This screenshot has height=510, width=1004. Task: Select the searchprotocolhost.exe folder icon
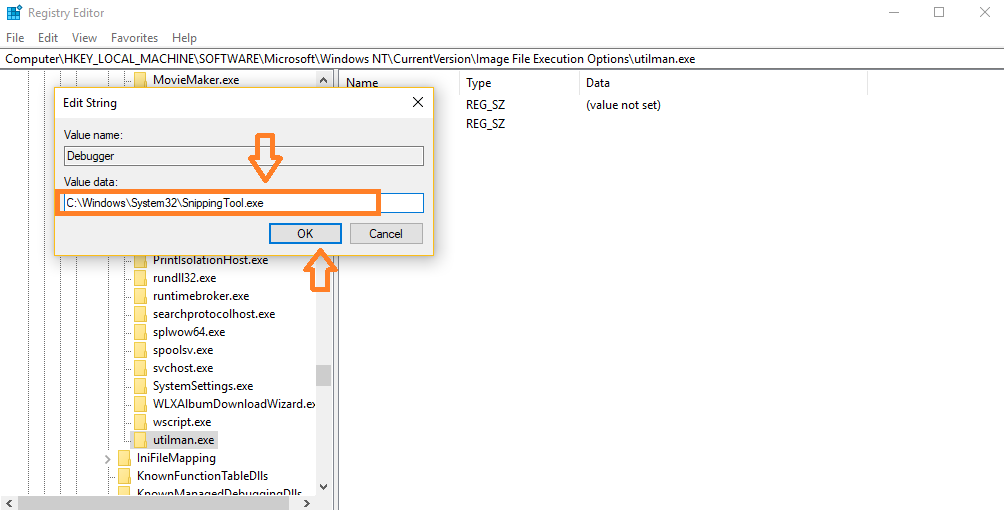[141, 314]
